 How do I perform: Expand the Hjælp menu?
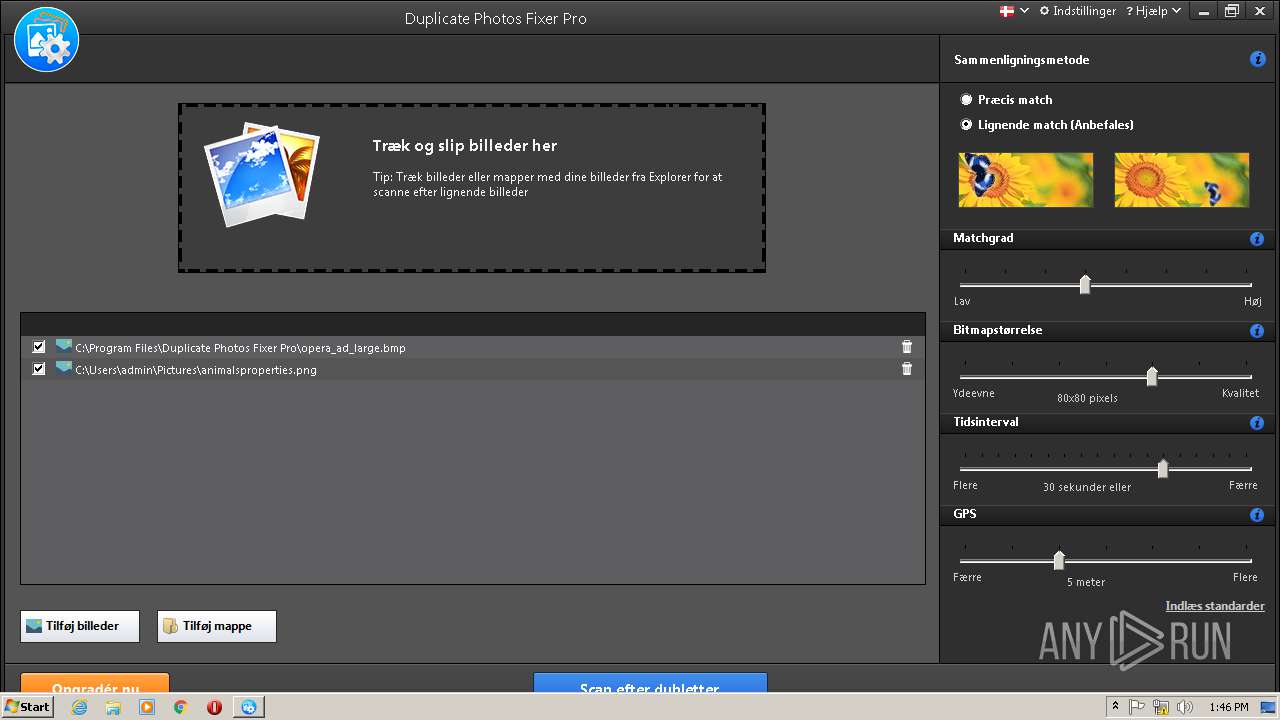click(x=1154, y=11)
